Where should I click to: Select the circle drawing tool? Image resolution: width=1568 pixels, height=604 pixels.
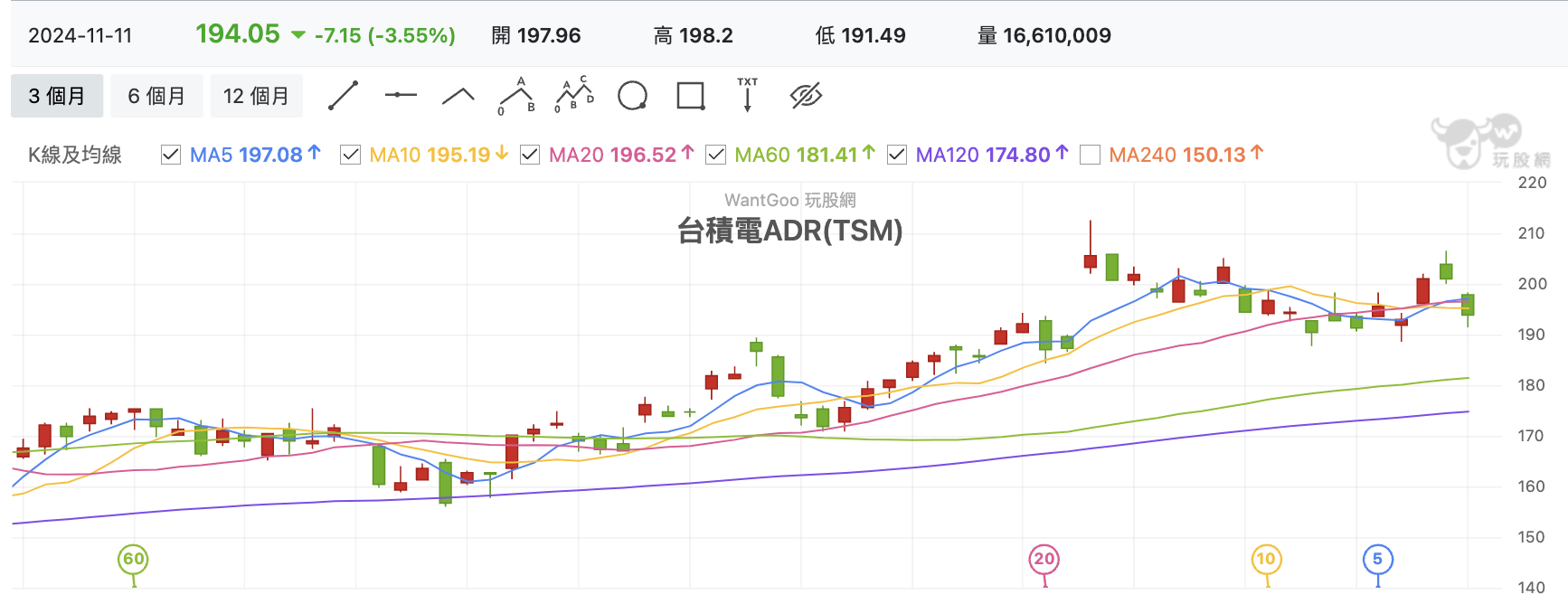(632, 96)
